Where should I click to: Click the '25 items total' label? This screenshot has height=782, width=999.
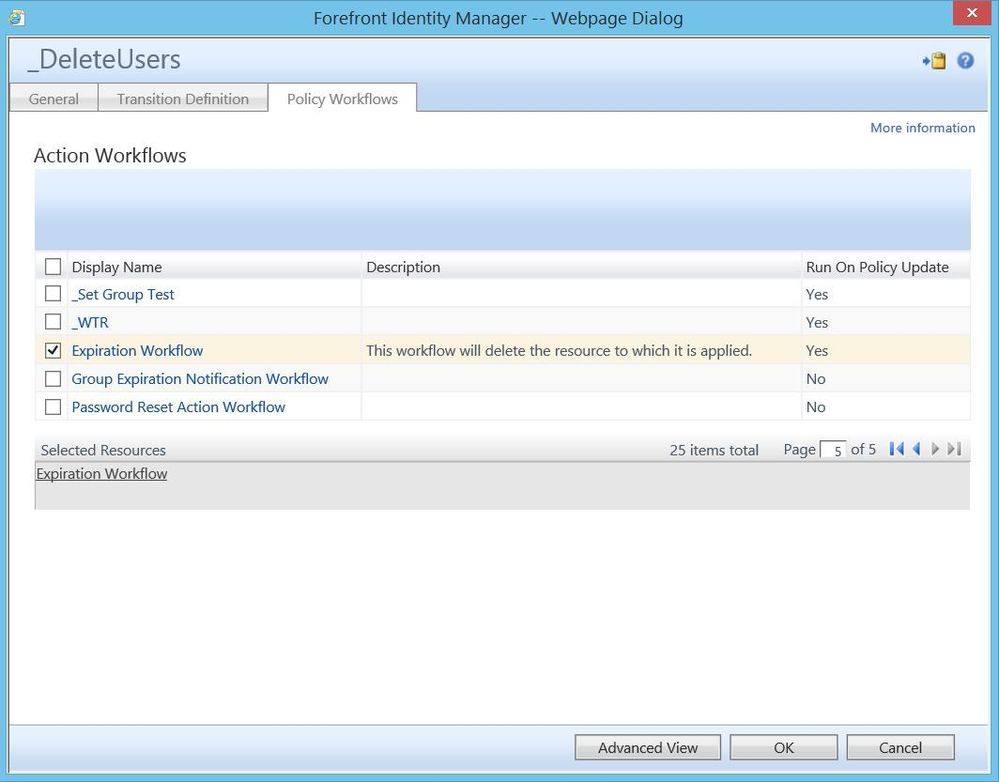[x=714, y=450]
